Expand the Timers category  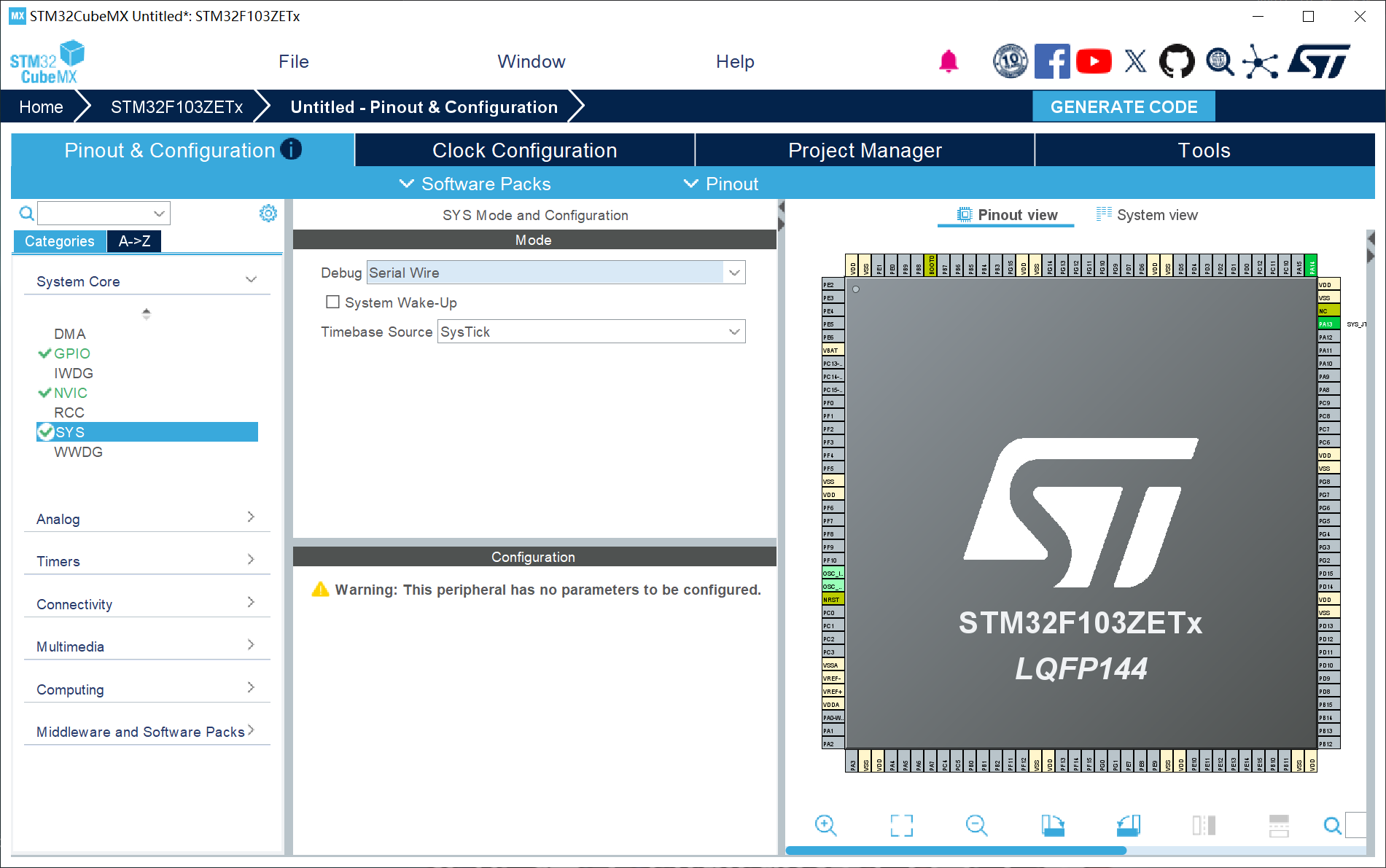coord(147,561)
